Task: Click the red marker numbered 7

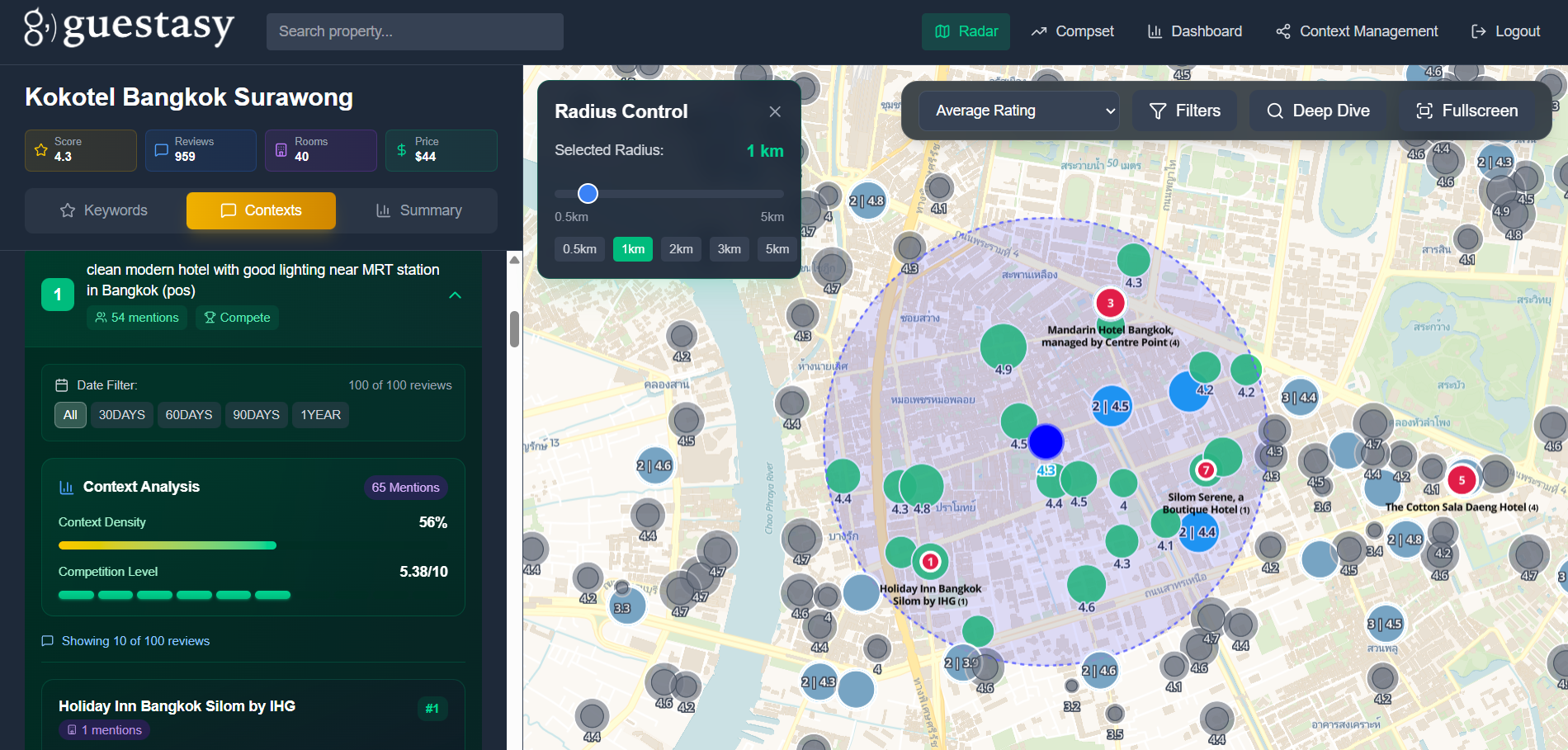Action: click(1206, 470)
